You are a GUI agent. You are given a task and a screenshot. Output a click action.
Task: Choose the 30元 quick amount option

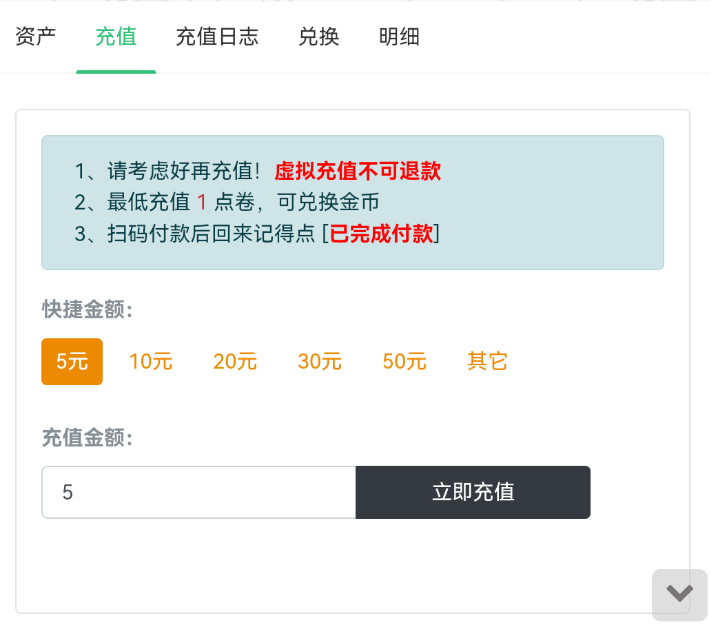pyautogui.click(x=320, y=361)
